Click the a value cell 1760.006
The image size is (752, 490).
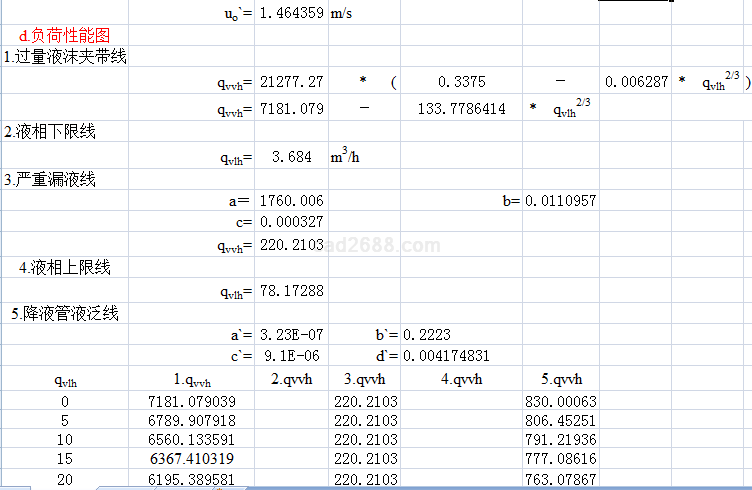291,201
